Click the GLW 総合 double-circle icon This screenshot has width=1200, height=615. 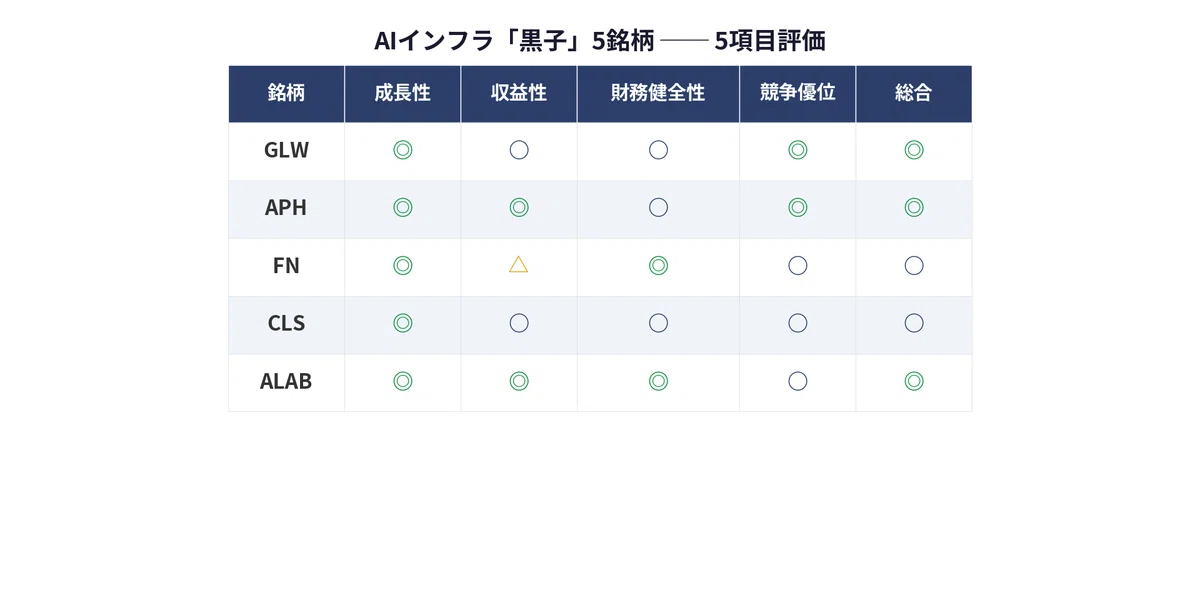click(x=914, y=150)
